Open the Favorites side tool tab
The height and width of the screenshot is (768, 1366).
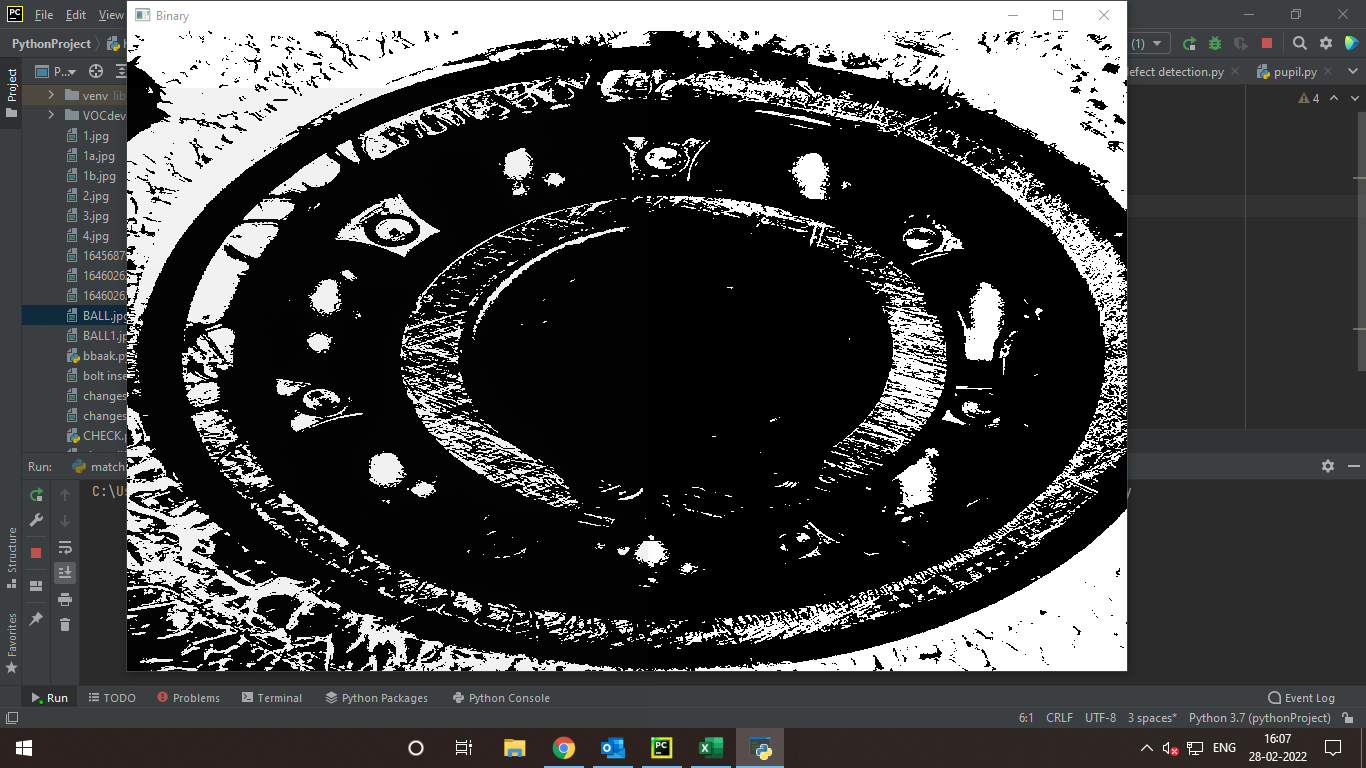[11, 642]
